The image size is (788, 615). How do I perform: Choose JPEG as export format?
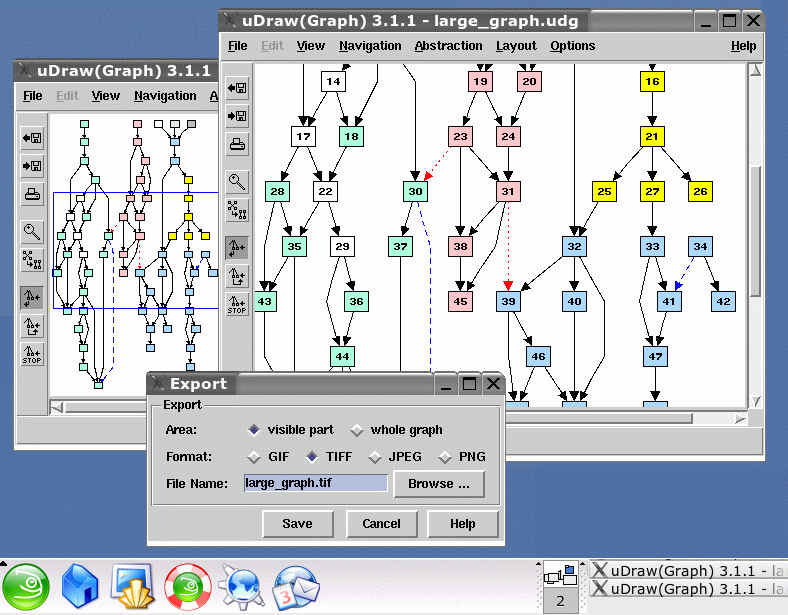click(395, 457)
